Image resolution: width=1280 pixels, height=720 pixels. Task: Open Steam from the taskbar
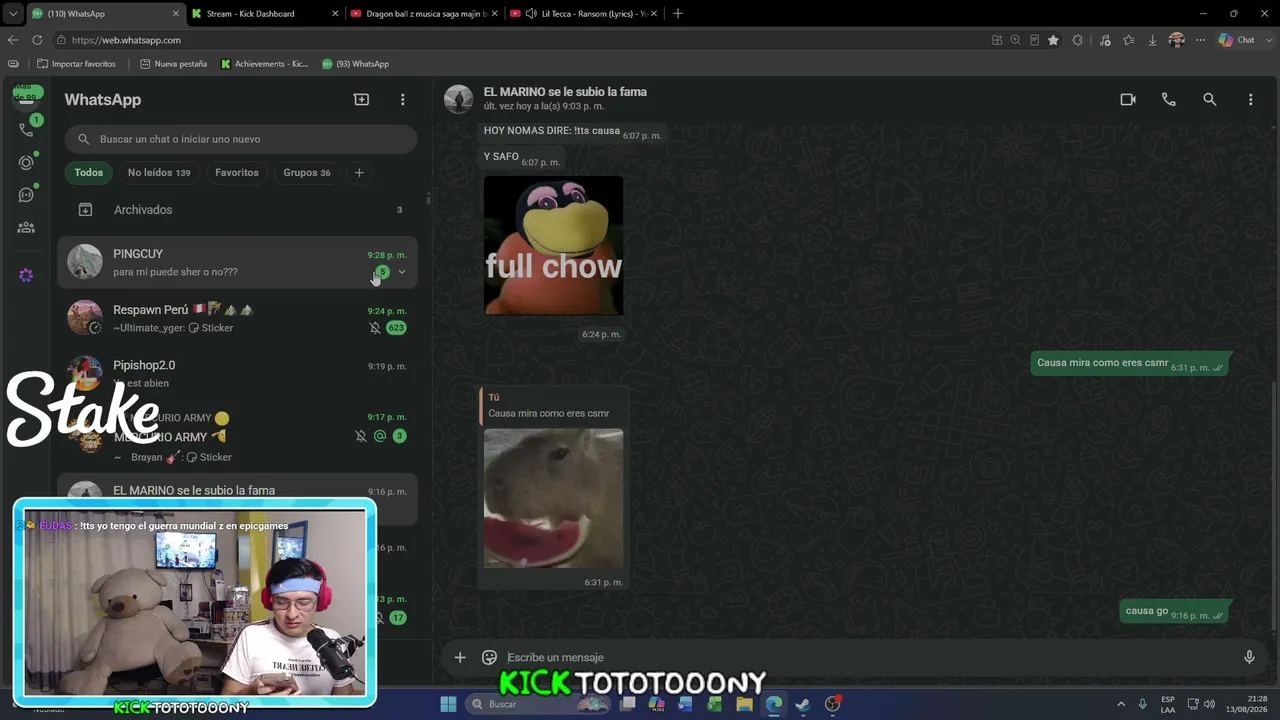click(802, 704)
